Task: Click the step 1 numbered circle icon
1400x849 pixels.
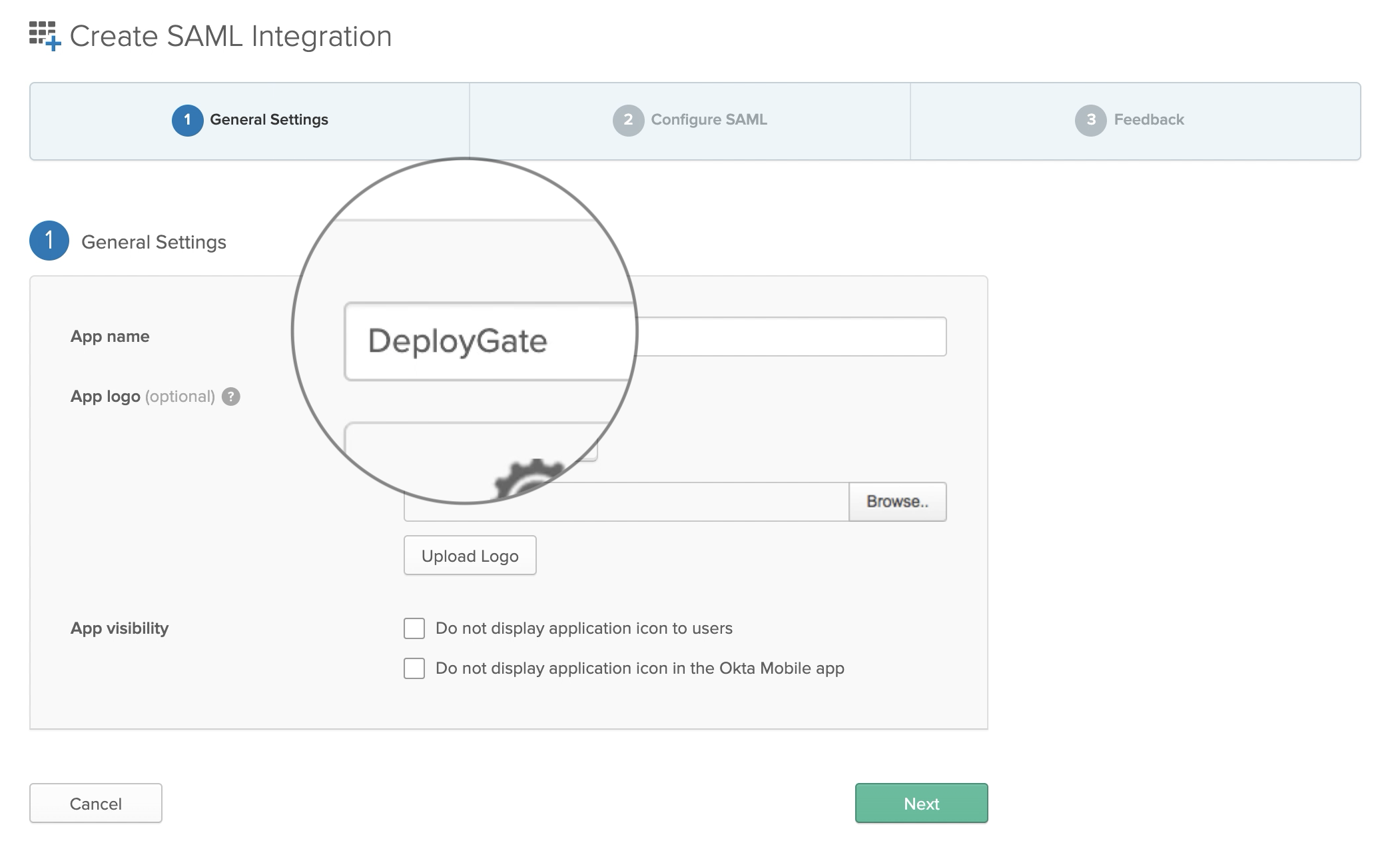Action: coord(188,120)
